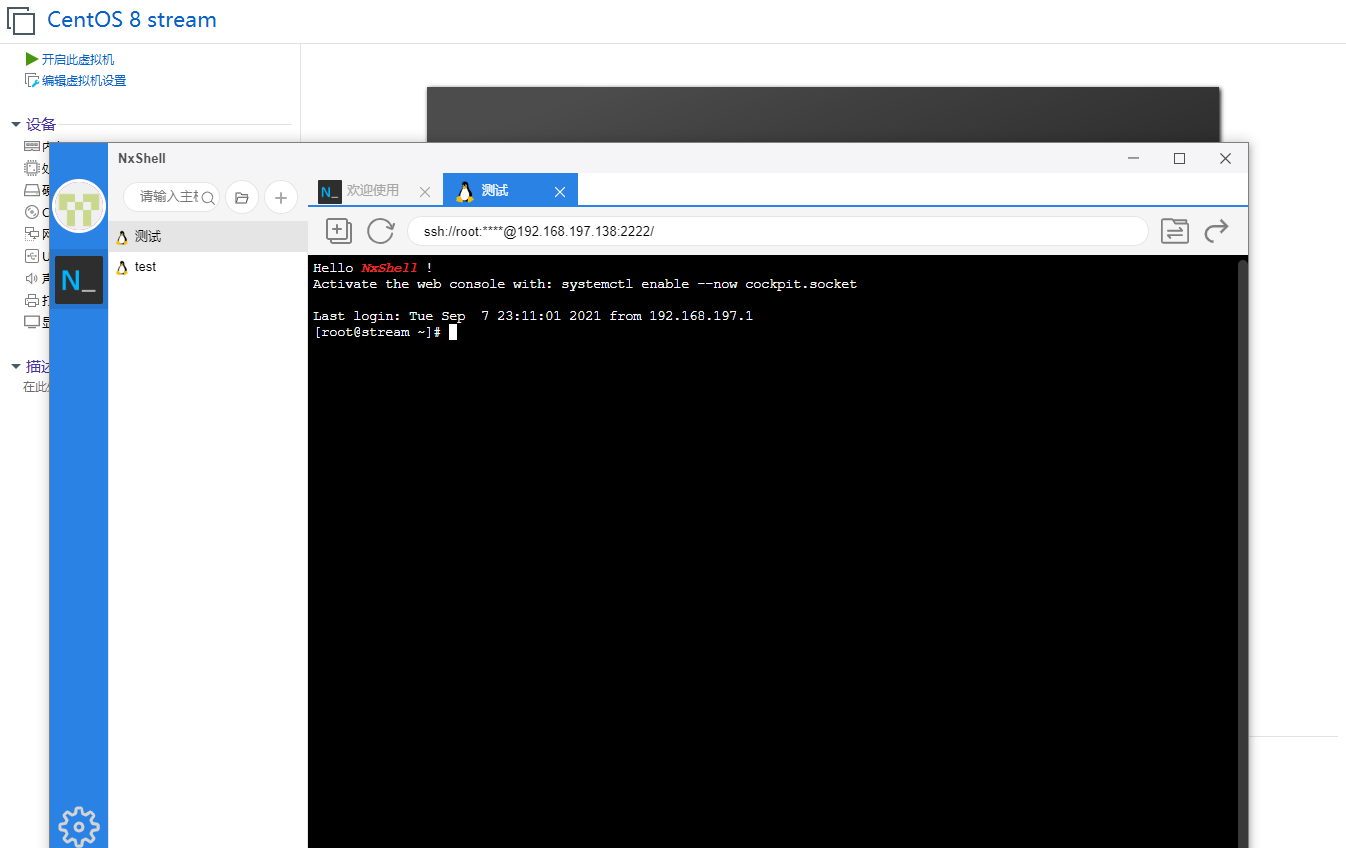Open NxShell settings via the gear icon
1346x848 pixels.
78,826
